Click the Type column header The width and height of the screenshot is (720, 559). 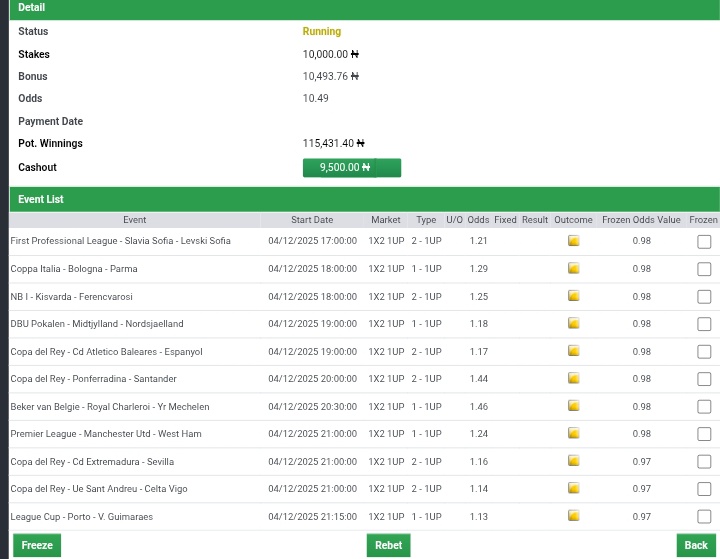click(x=426, y=220)
